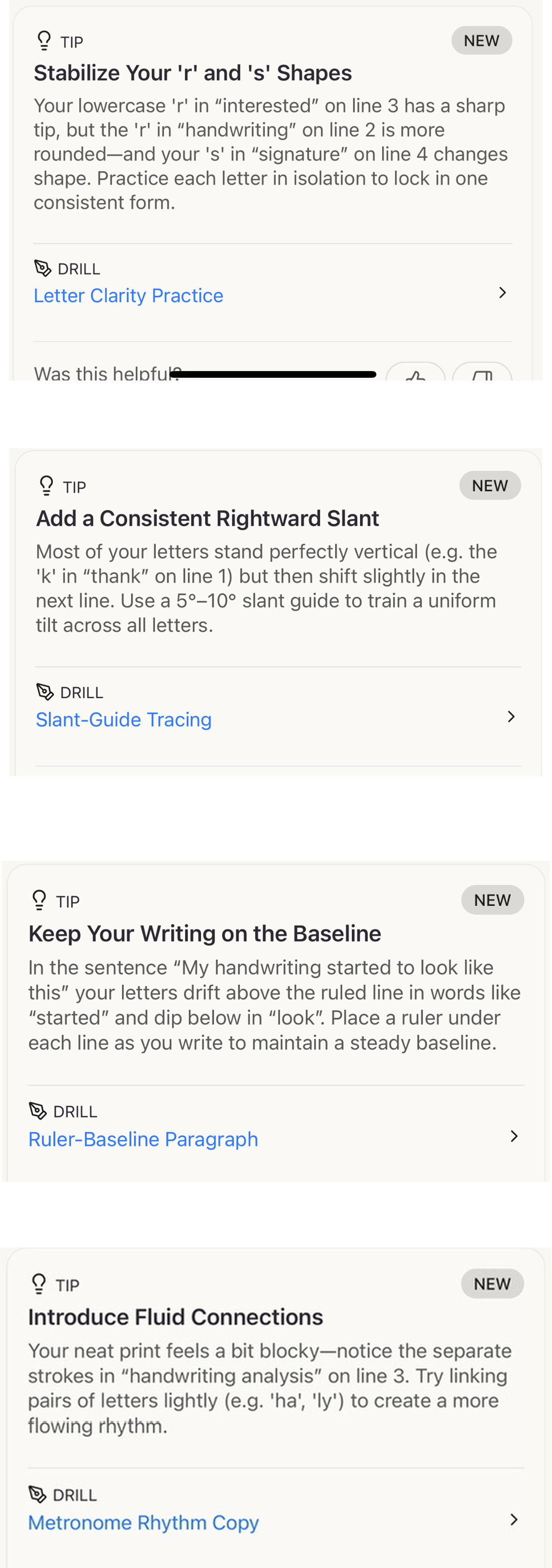Click the drill pen icon above Ruler-Baseline Paragraph

[38, 1111]
